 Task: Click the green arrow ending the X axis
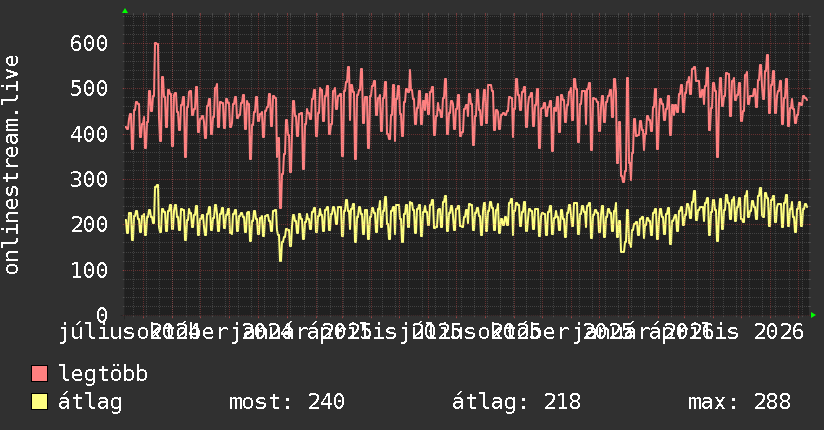(x=813, y=315)
